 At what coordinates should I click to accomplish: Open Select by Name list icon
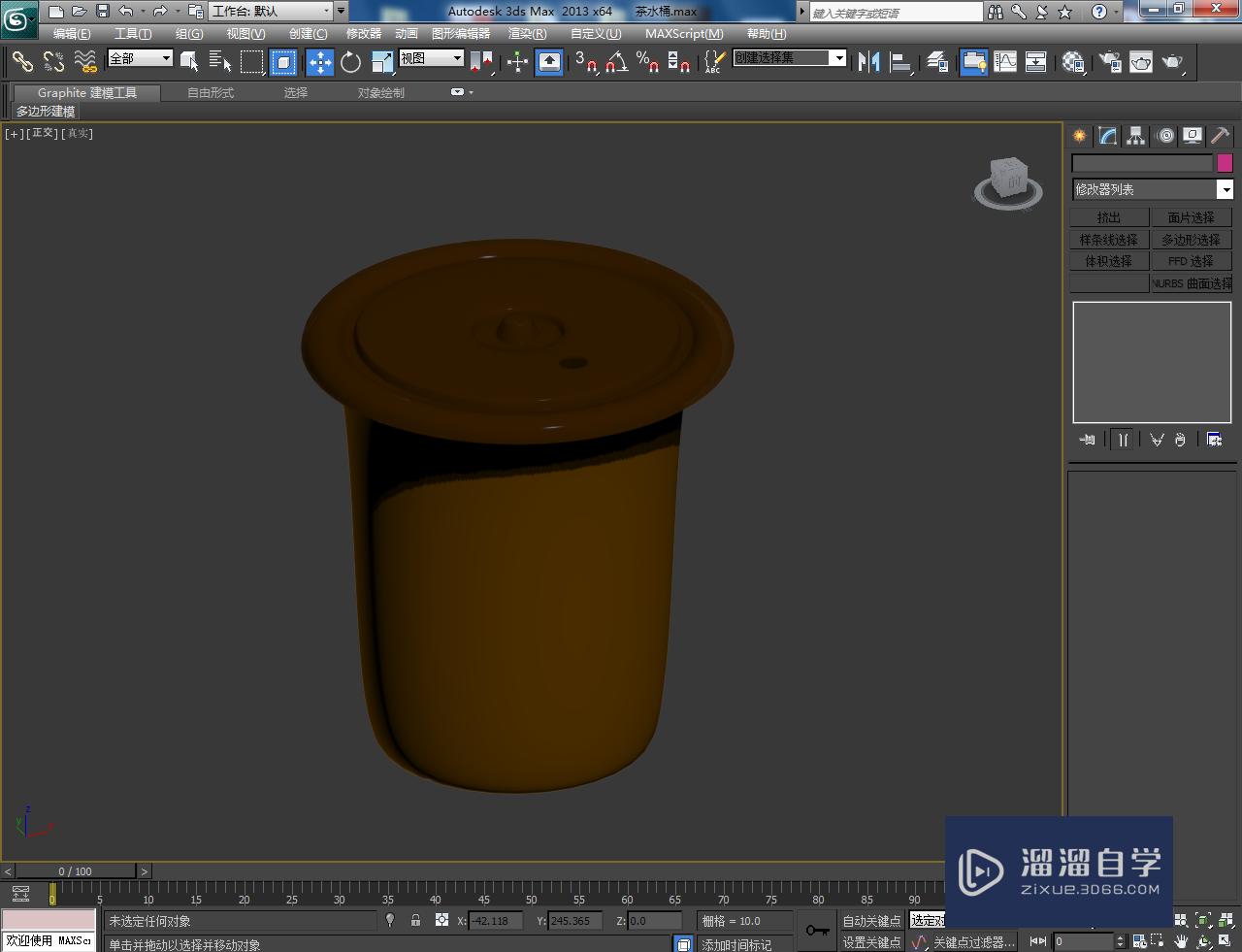click(220, 62)
